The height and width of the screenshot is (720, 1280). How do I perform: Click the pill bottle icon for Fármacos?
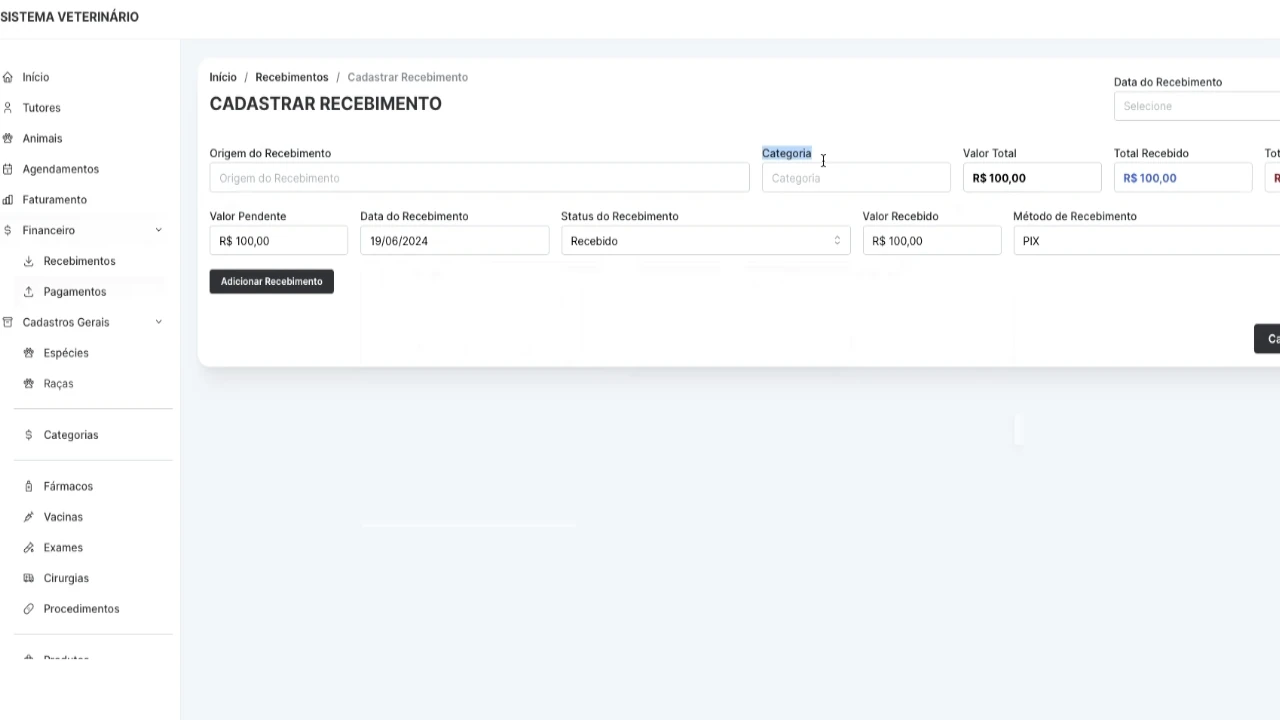29,486
